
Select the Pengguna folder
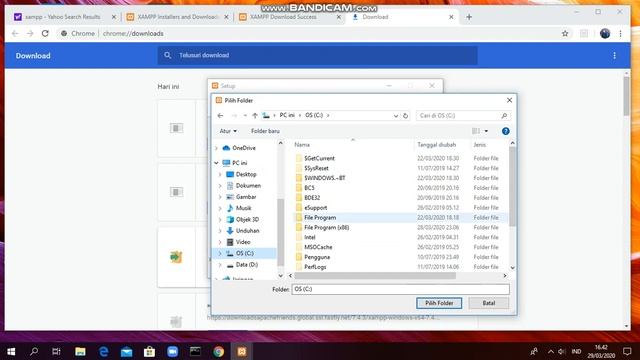coord(317,257)
